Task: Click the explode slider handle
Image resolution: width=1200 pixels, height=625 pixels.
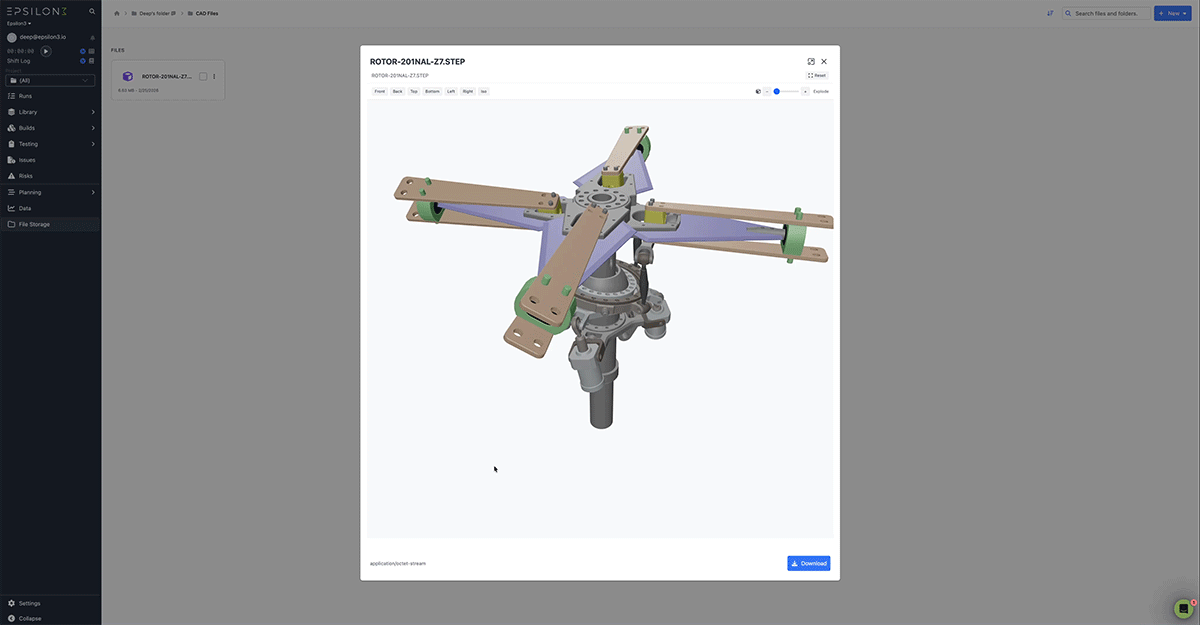Action: [x=776, y=91]
